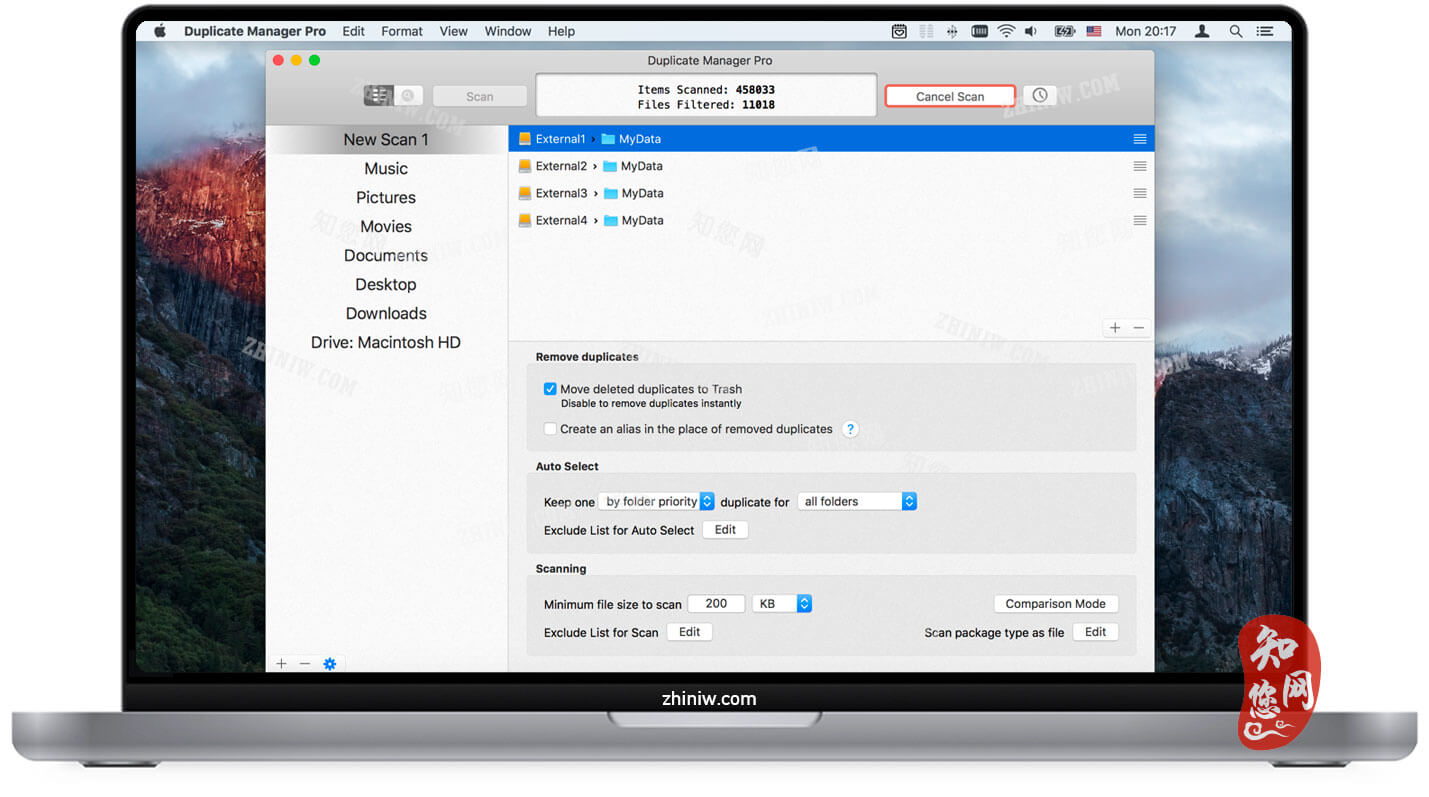Open Spotlight search in menu bar
This screenshot has width=1429, height=797.
click(1236, 31)
